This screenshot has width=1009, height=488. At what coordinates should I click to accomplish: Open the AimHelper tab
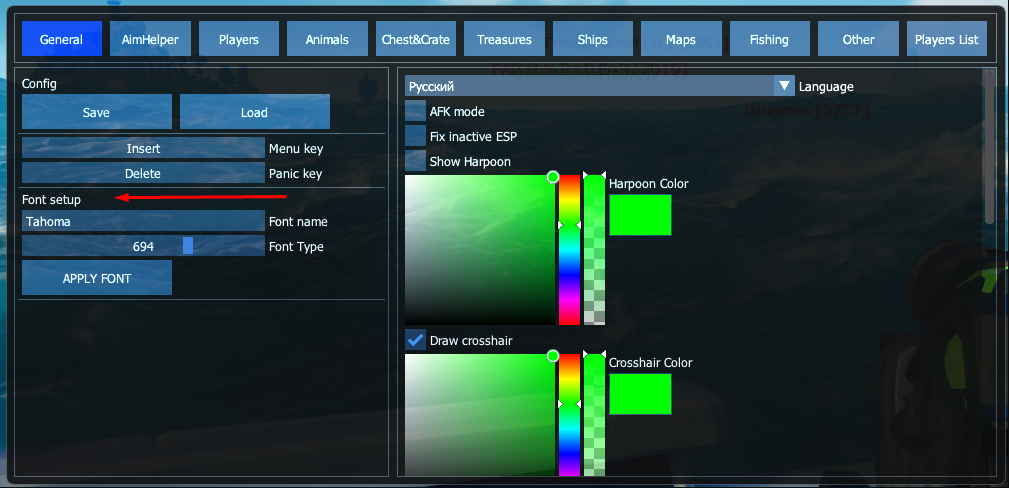(x=150, y=40)
